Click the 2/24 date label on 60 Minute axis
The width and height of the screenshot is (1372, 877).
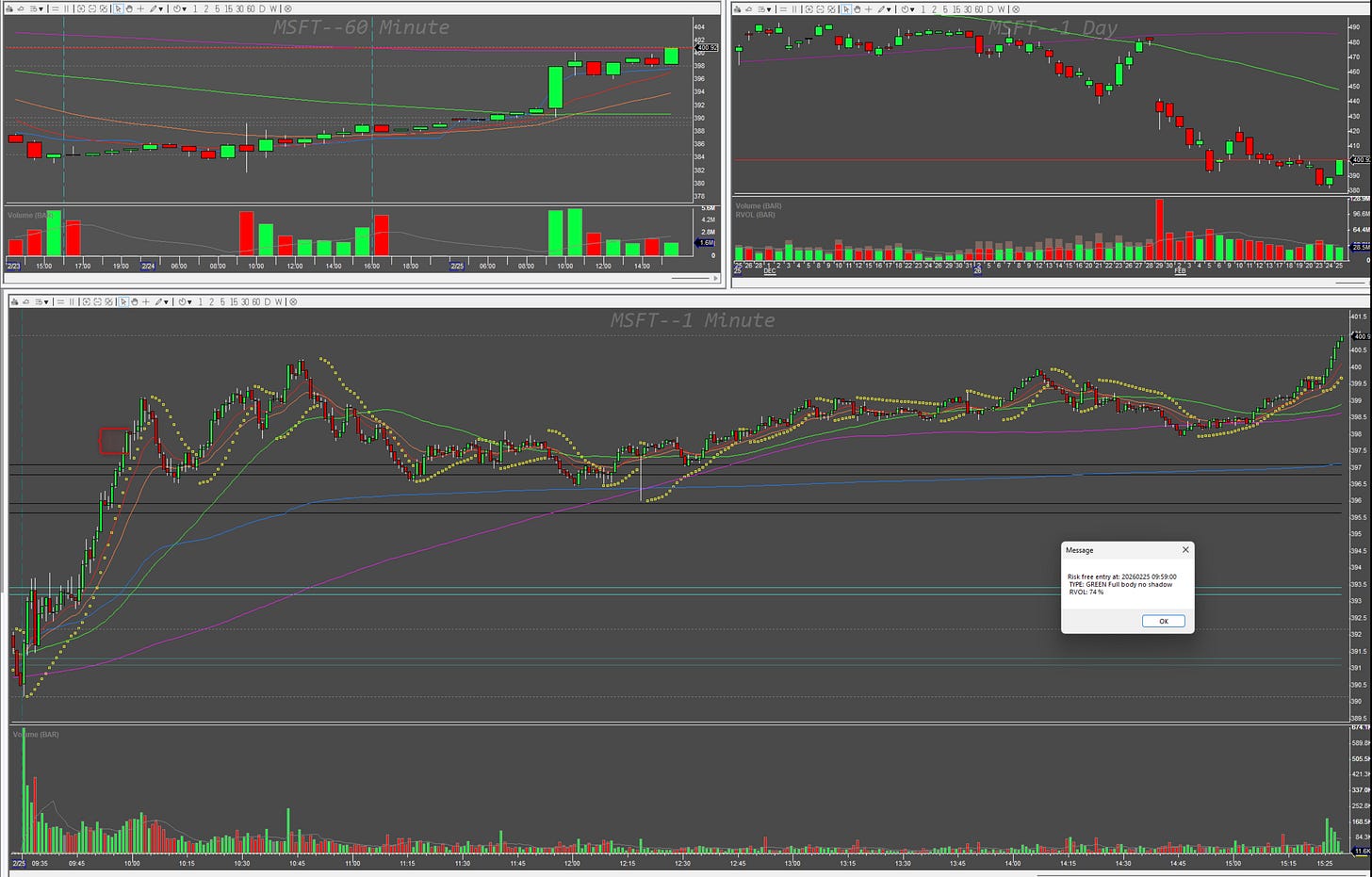point(148,266)
